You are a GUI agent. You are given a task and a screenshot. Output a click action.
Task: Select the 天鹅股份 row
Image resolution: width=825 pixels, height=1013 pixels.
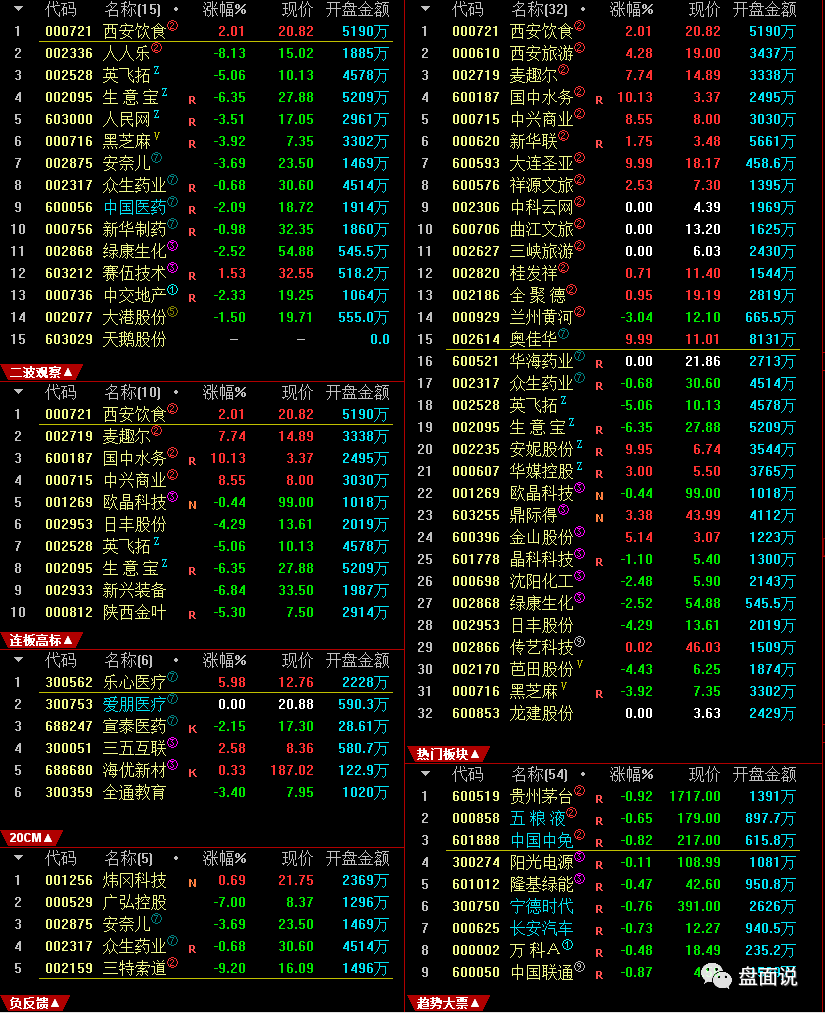click(x=202, y=339)
